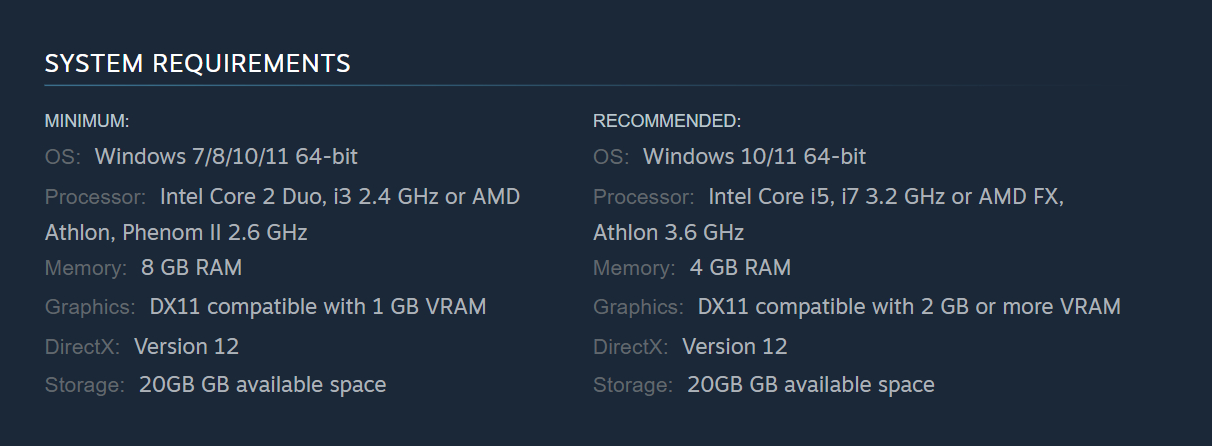Click Version 12 under Recommended DirectX
The image size is (1212, 446).
pyautogui.click(x=735, y=347)
